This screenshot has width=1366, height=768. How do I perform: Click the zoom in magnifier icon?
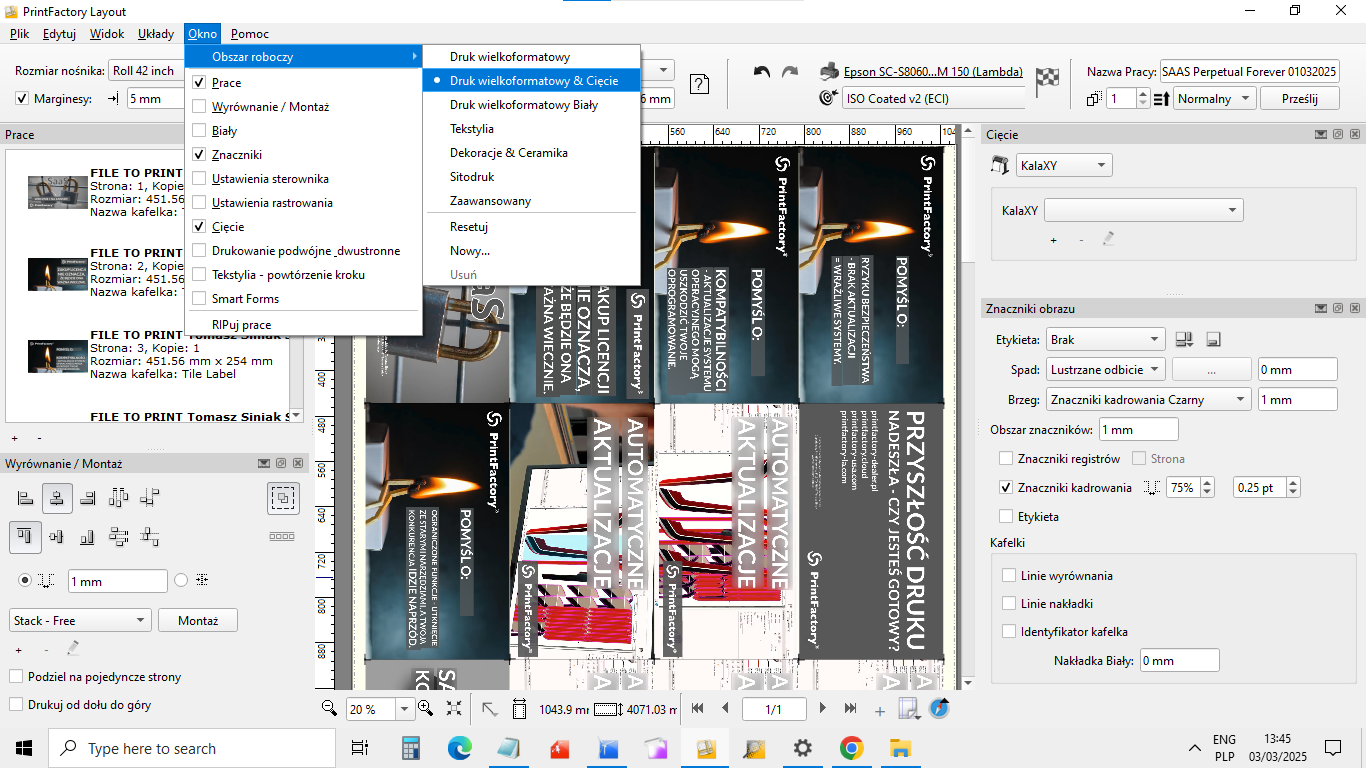[x=425, y=708]
